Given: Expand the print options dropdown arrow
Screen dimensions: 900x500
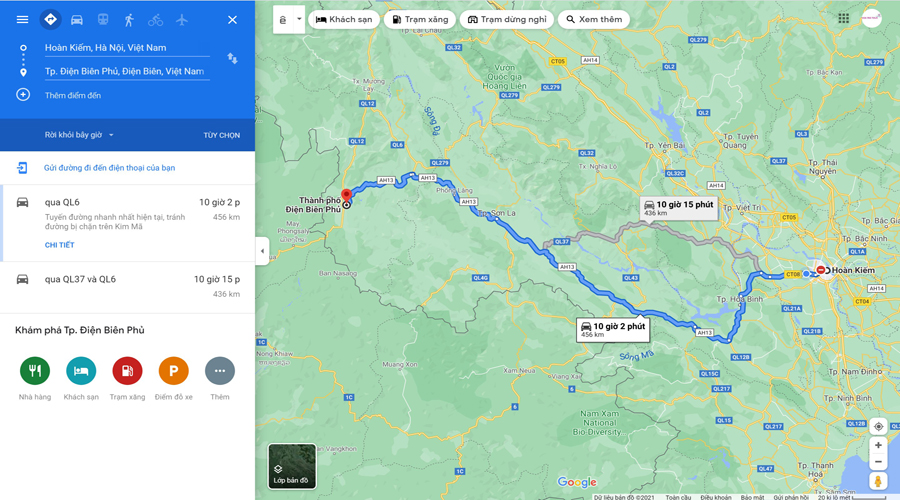Looking at the screenshot, I should pos(299,19).
